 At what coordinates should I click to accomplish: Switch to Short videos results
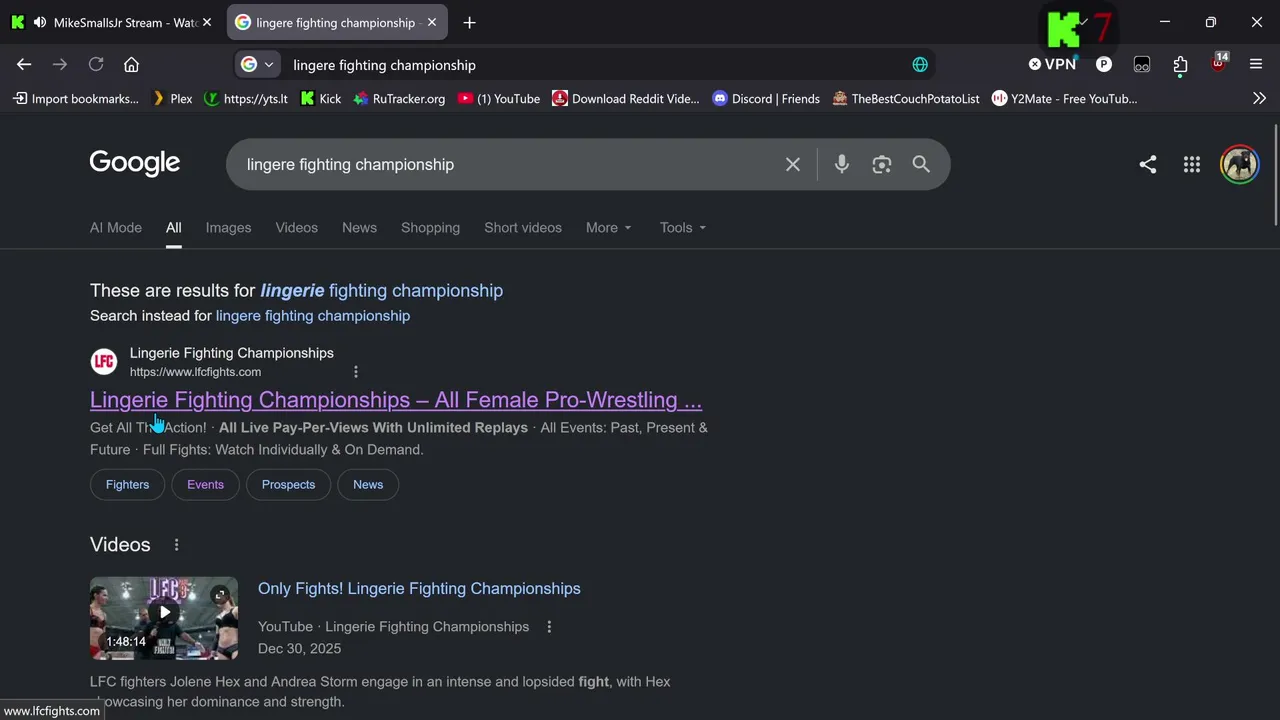(x=523, y=227)
